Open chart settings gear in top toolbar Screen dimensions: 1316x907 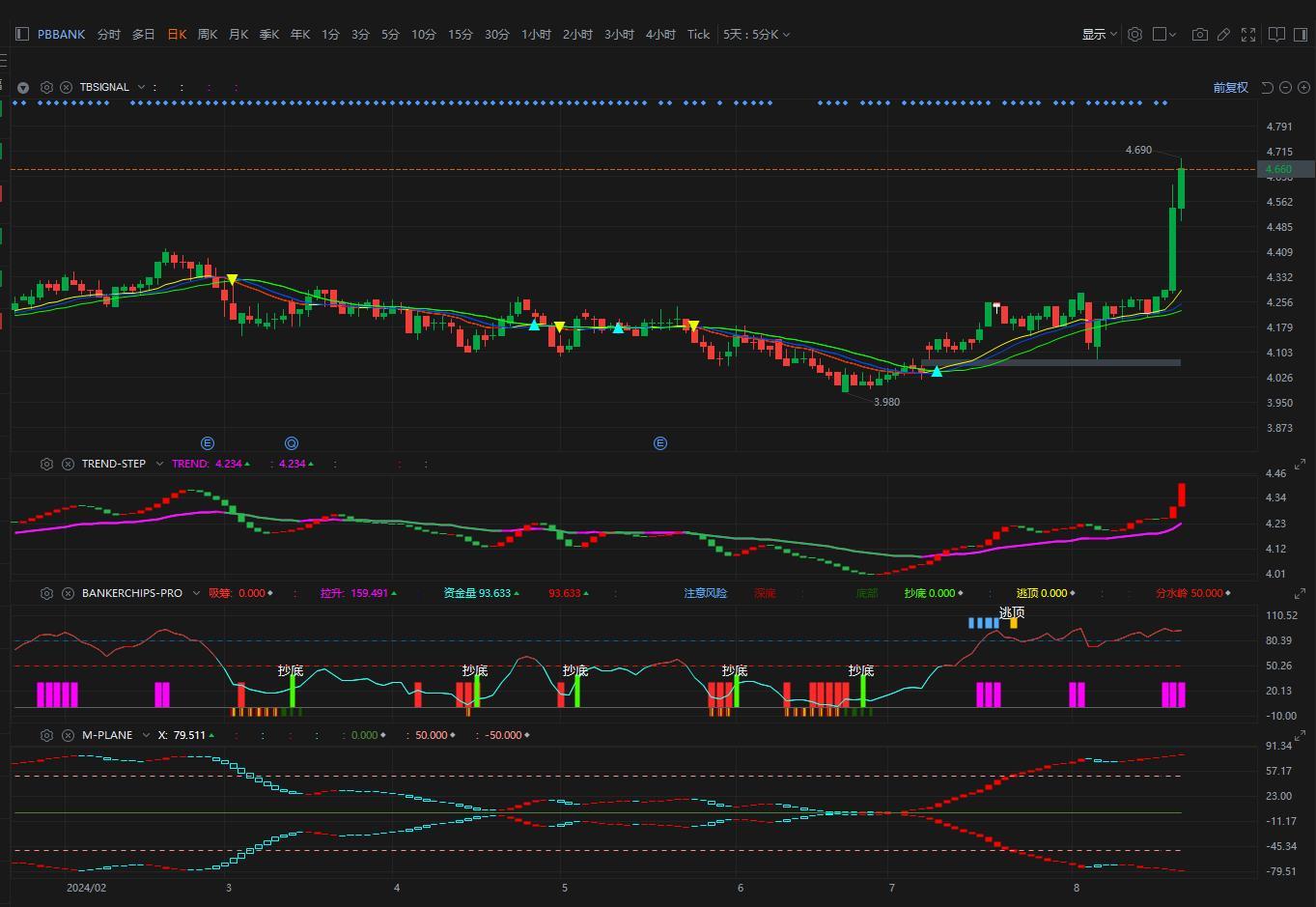point(1135,34)
